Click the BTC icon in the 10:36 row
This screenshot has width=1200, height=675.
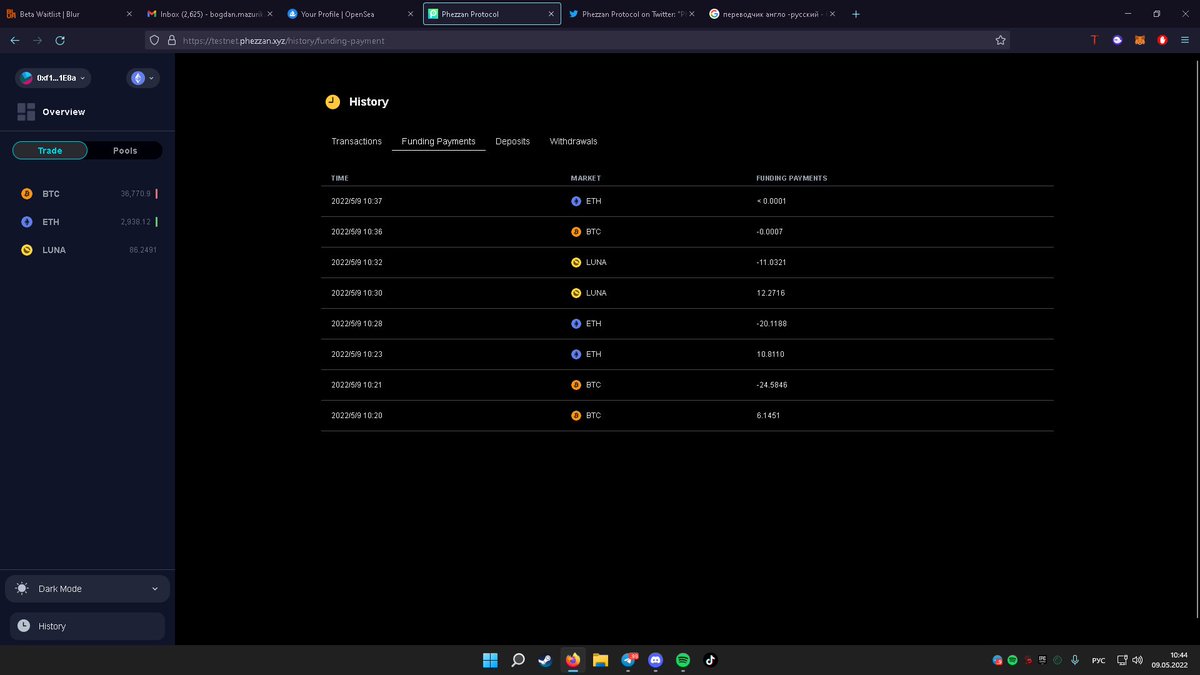576,232
